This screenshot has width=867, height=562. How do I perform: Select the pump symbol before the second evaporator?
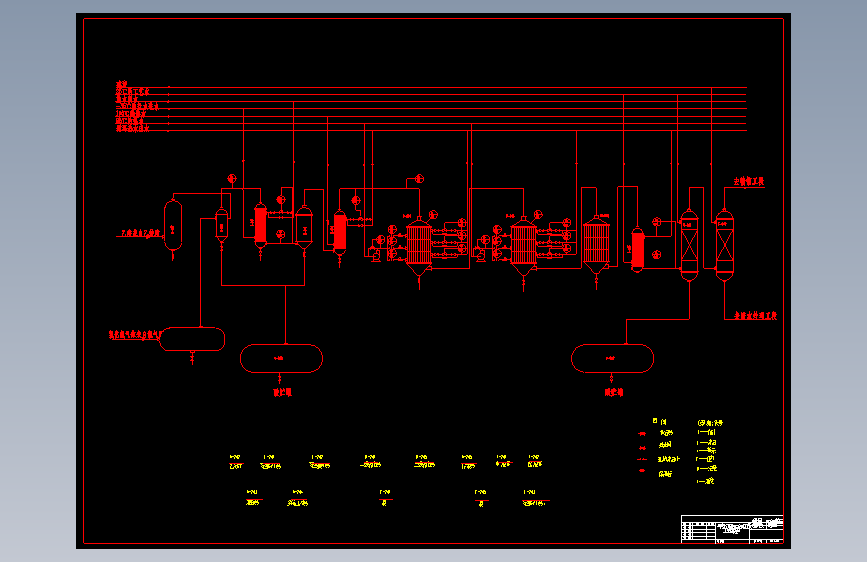pos(480,255)
